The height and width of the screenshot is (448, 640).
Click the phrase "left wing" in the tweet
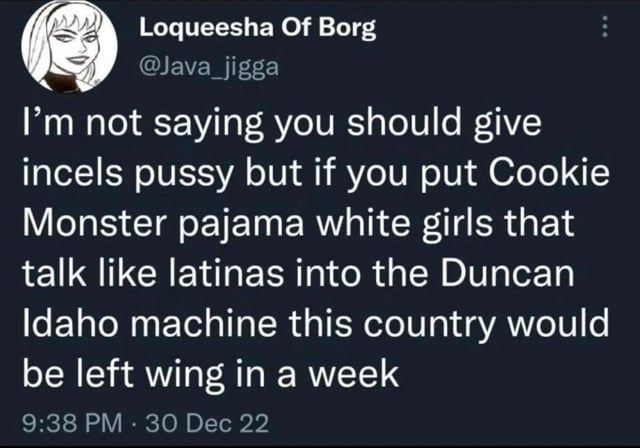(151, 377)
